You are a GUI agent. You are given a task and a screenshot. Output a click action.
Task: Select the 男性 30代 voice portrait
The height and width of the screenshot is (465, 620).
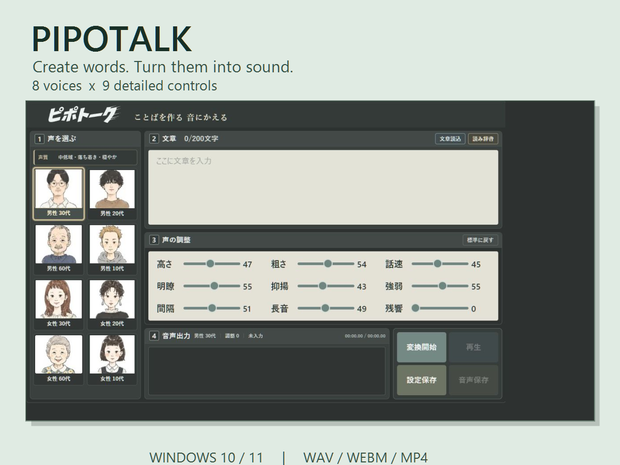point(59,193)
